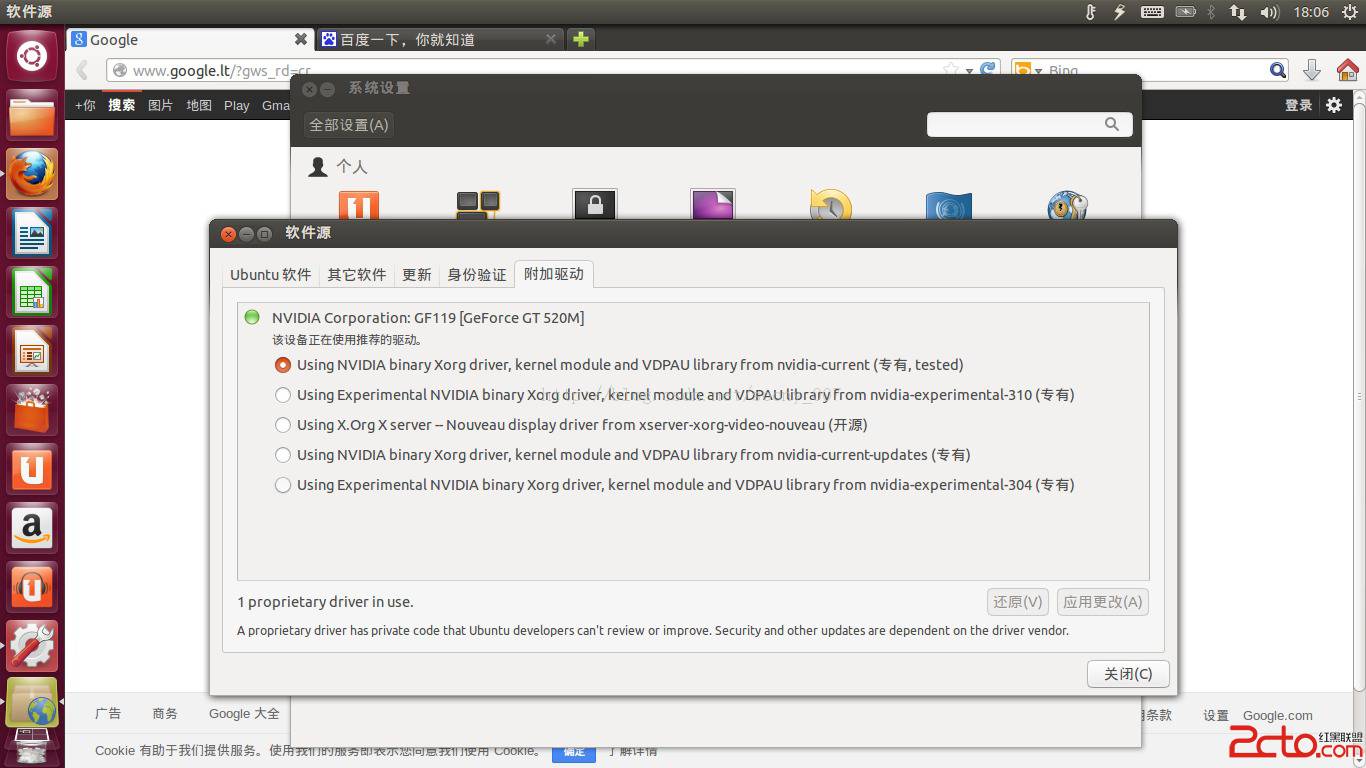Image resolution: width=1366 pixels, height=768 pixels.
Task: Open Ubuntu One Music store icon
Action: click(x=32, y=588)
